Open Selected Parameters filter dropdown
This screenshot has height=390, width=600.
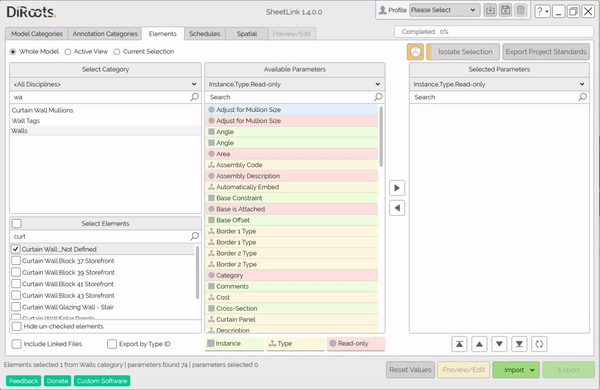499,84
